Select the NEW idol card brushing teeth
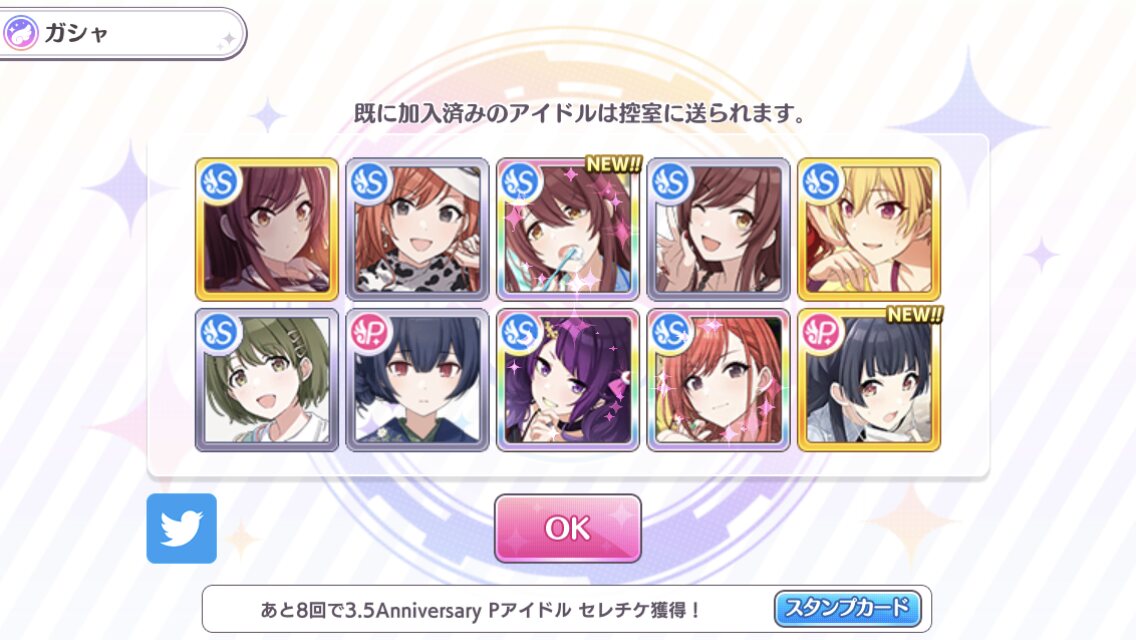Image resolution: width=1136 pixels, height=640 pixels. coord(568,229)
